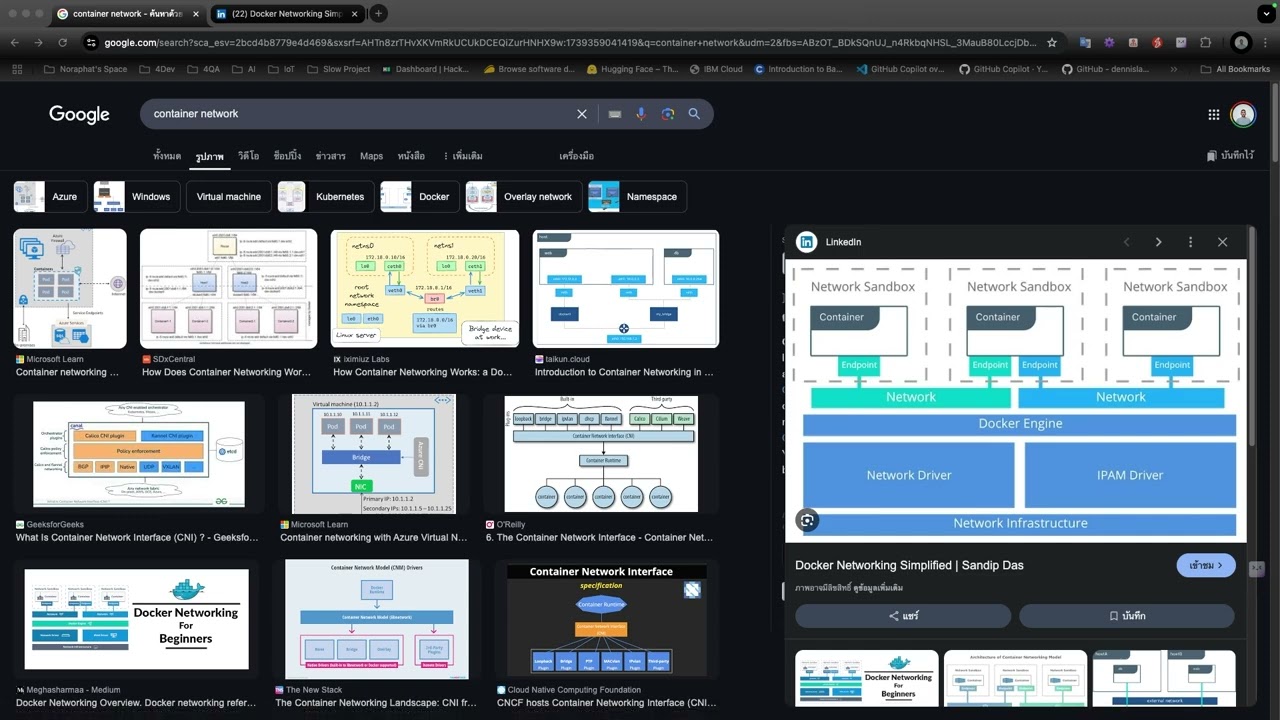Reload the page

pos(62,43)
